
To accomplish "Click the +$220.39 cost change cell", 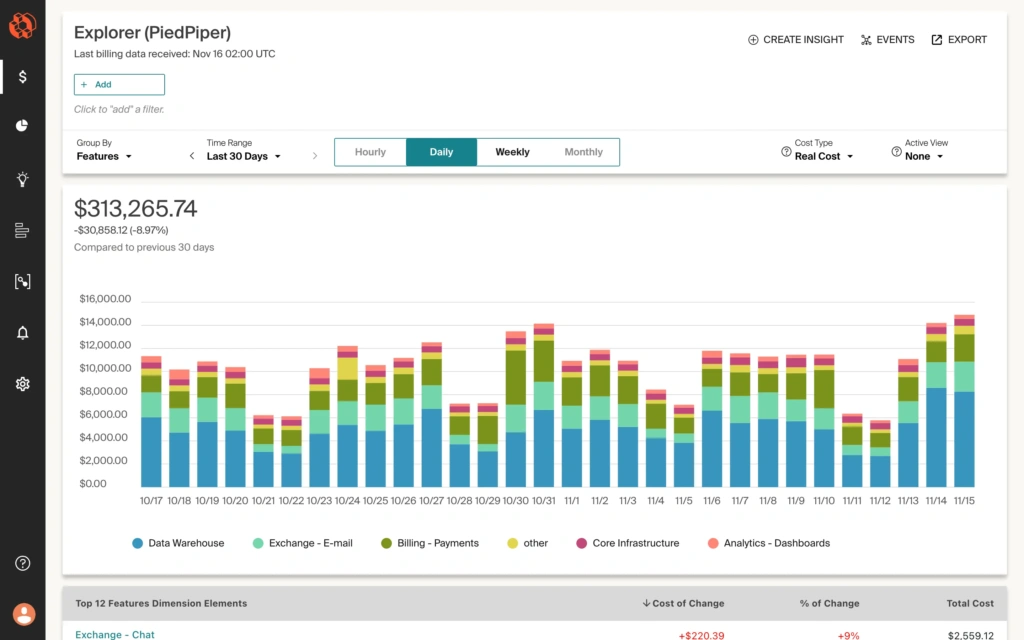I will tap(701, 635).
